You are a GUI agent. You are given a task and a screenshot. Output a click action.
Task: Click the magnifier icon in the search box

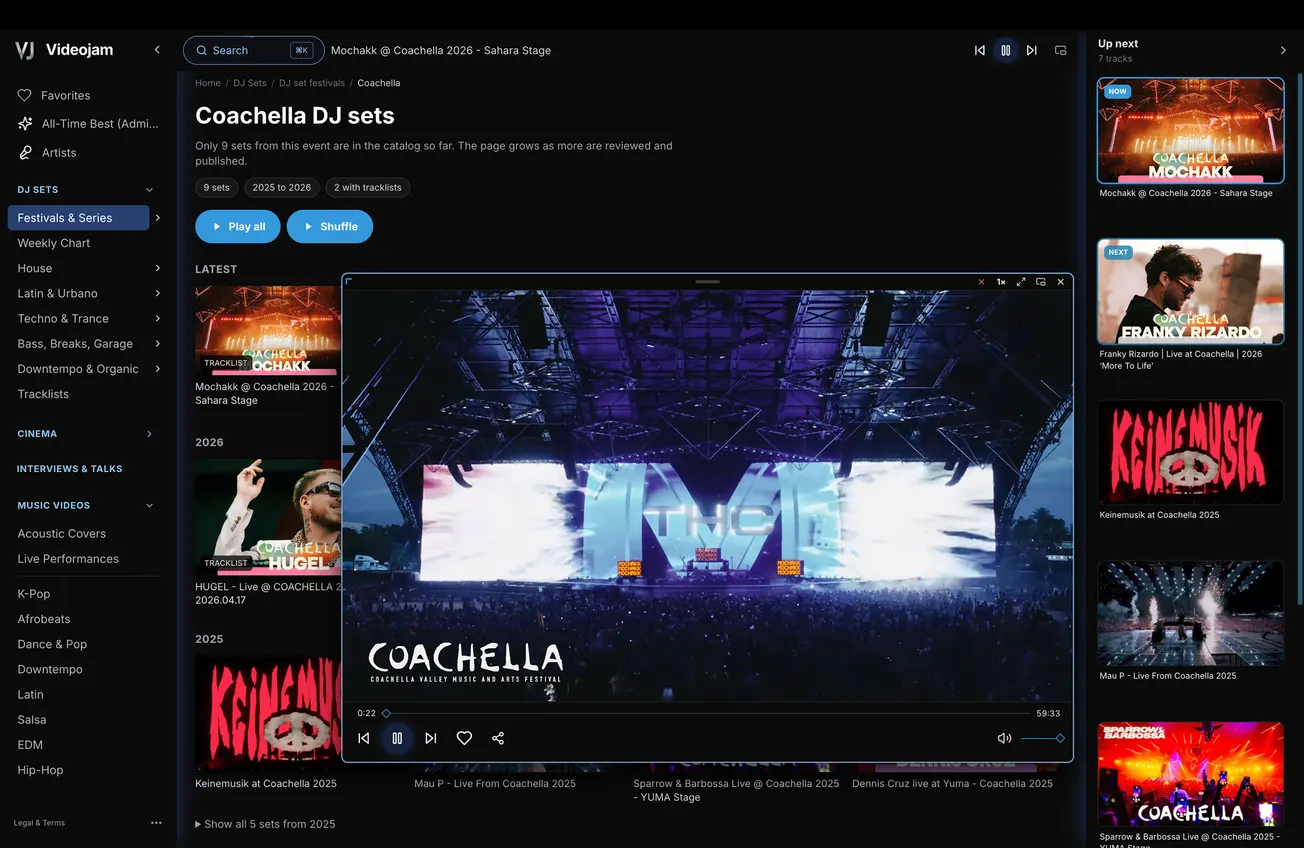202,50
